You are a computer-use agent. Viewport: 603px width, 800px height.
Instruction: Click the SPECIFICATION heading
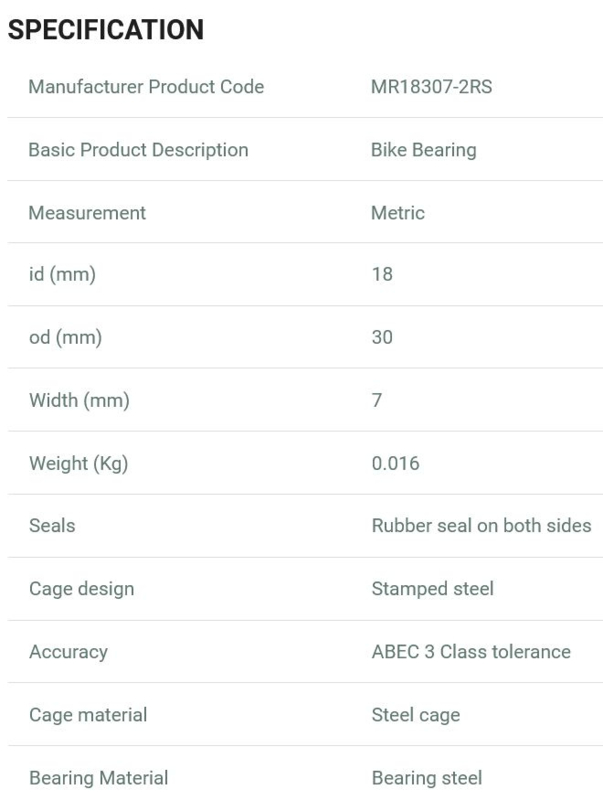[106, 29]
